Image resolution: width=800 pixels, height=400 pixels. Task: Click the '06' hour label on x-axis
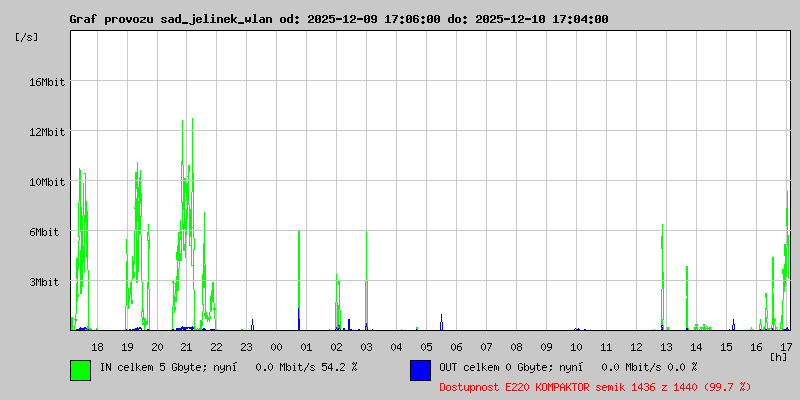[x=456, y=347]
